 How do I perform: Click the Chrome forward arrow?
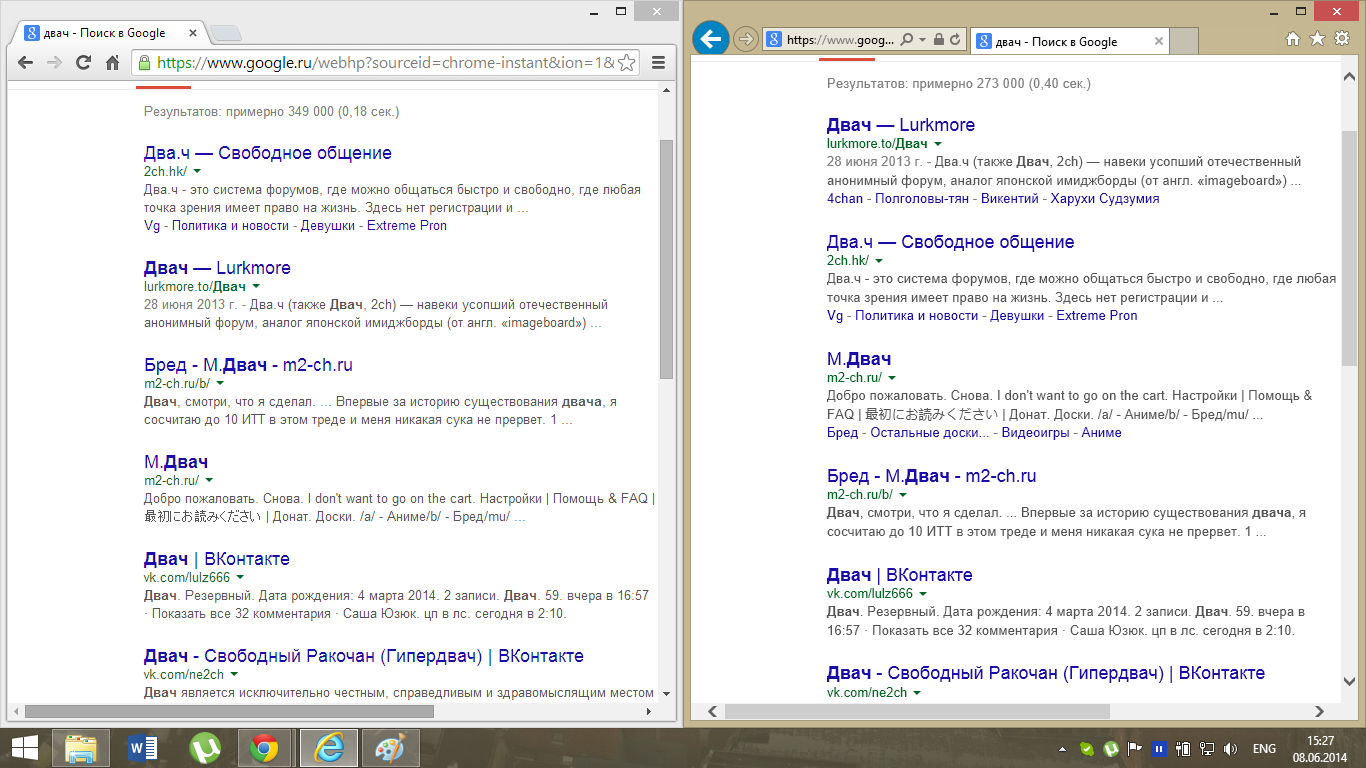pyautogui.click(x=54, y=63)
